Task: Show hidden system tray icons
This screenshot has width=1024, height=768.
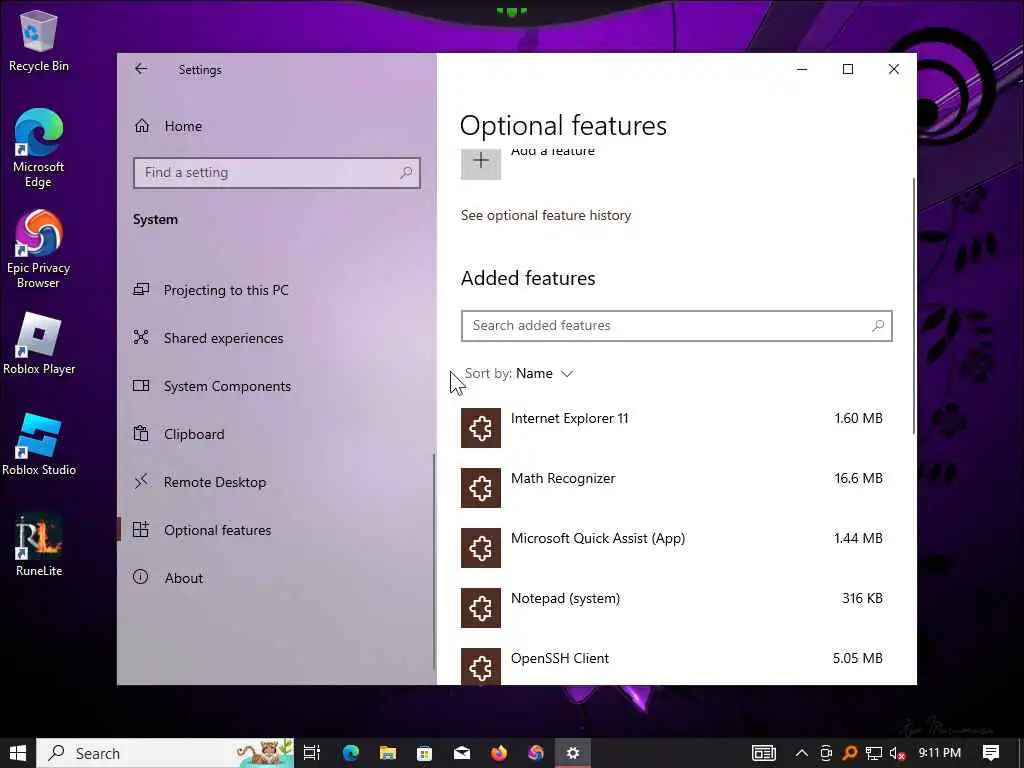Action: 801,753
